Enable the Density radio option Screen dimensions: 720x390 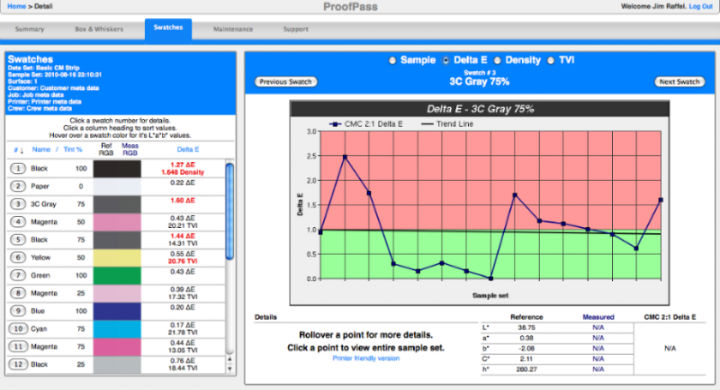[497, 60]
